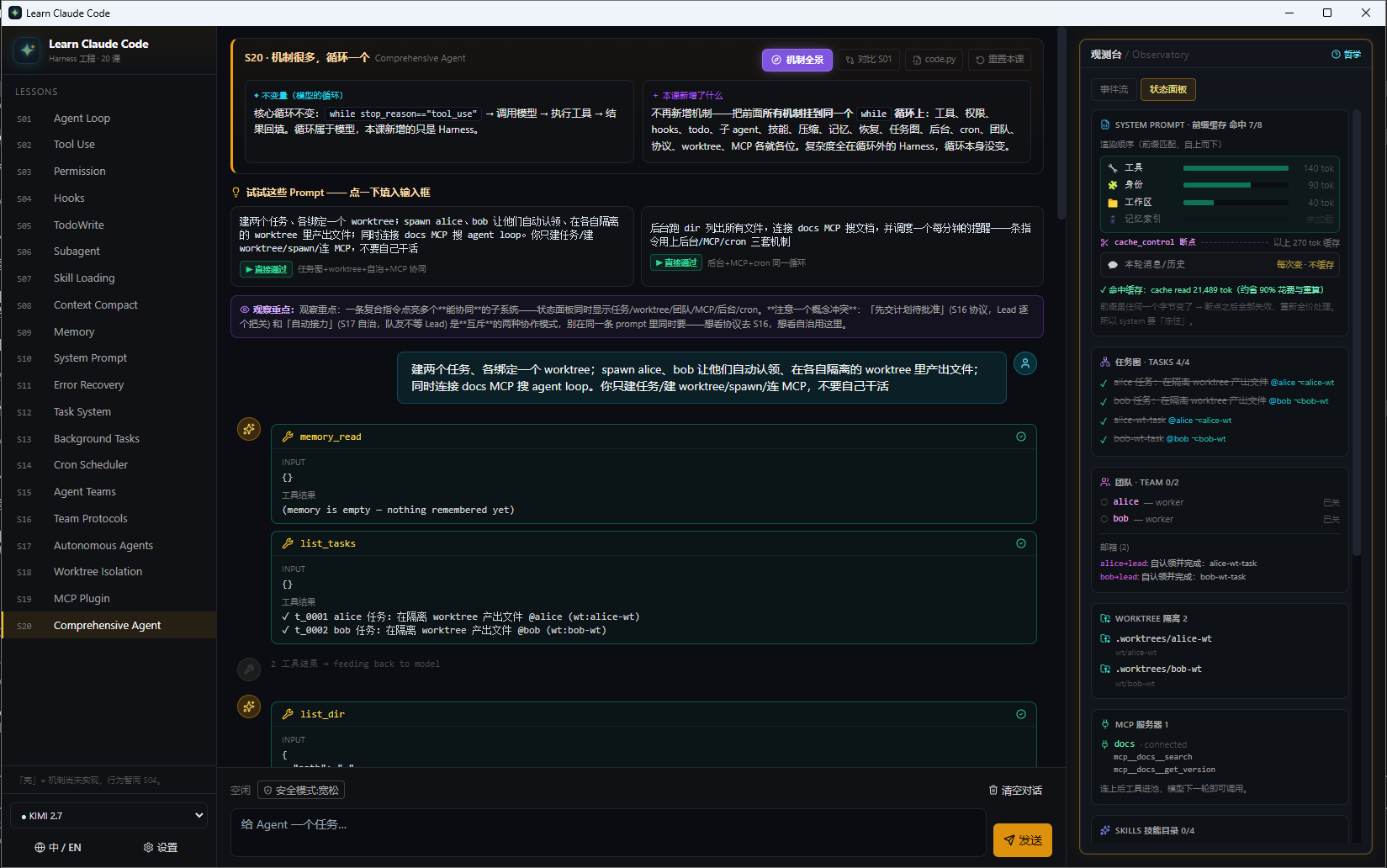Click the 对比 S01 compare button
This screenshot has height=868, width=1387.
coord(869,60)
